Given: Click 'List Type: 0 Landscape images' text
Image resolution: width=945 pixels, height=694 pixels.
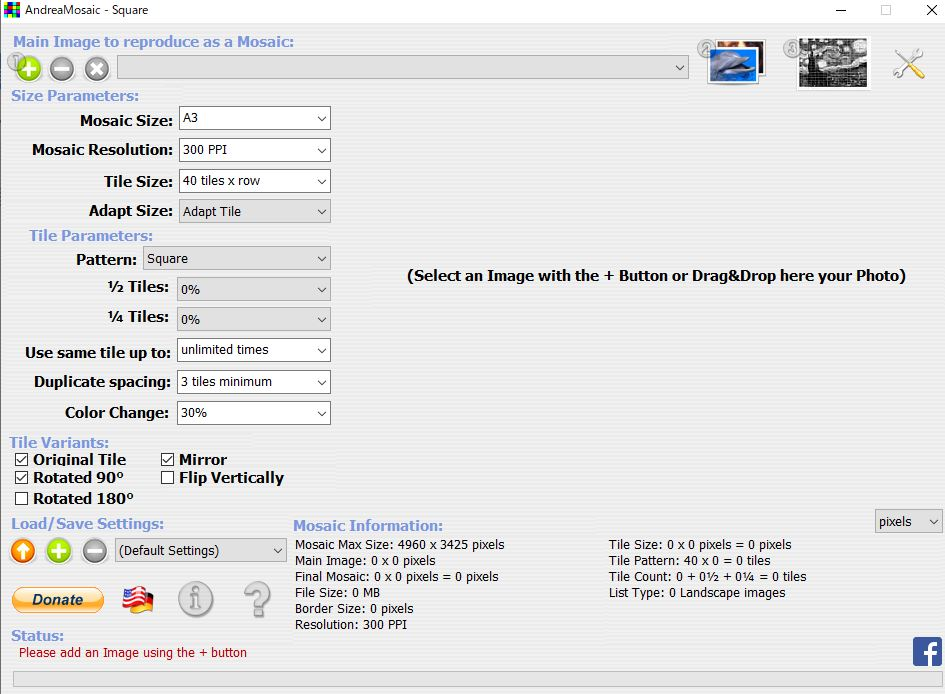Looking at the screenshot, I should coord(697,593).
